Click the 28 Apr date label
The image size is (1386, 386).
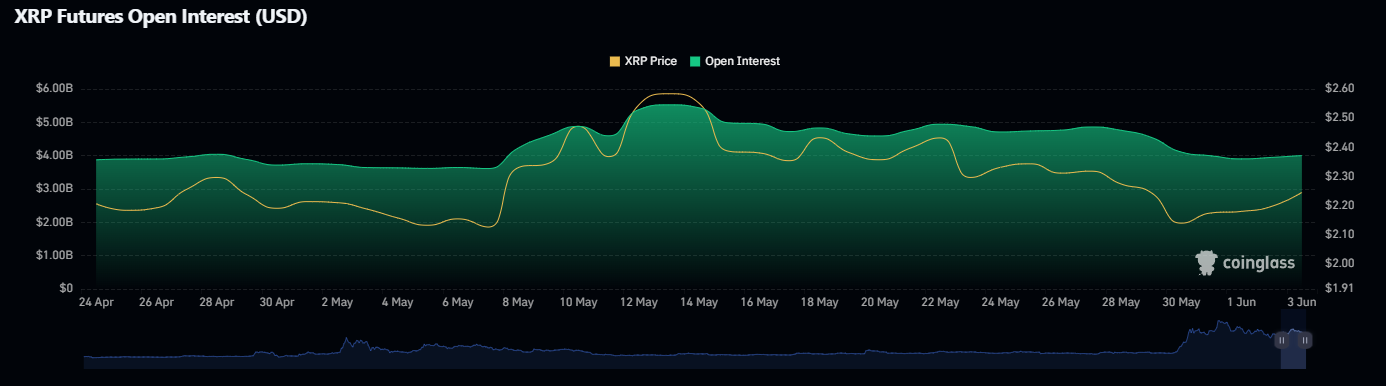click(x=217, y=301)
